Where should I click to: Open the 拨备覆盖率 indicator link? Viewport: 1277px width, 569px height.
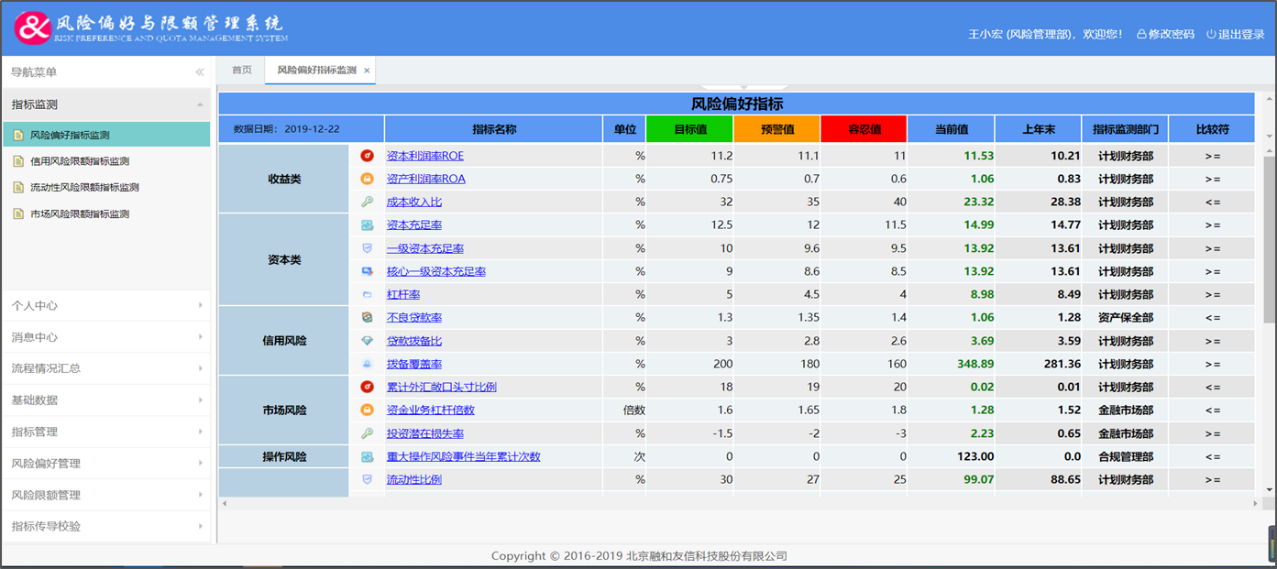pyautogui.click(x=414, y=364)
